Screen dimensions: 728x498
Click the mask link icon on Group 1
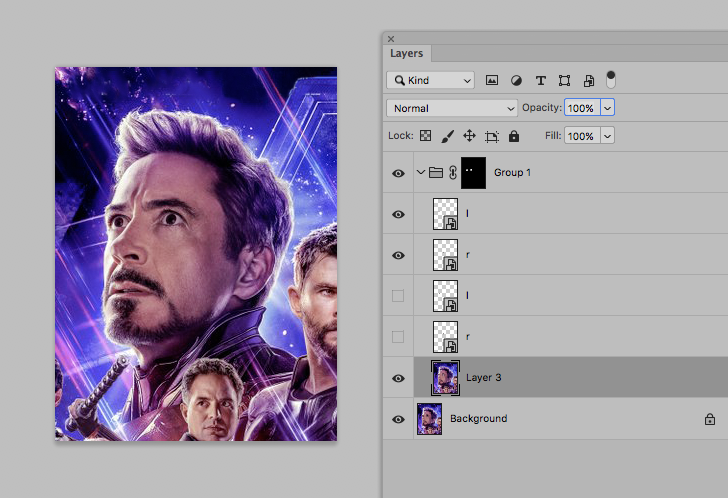coord(453,173)
